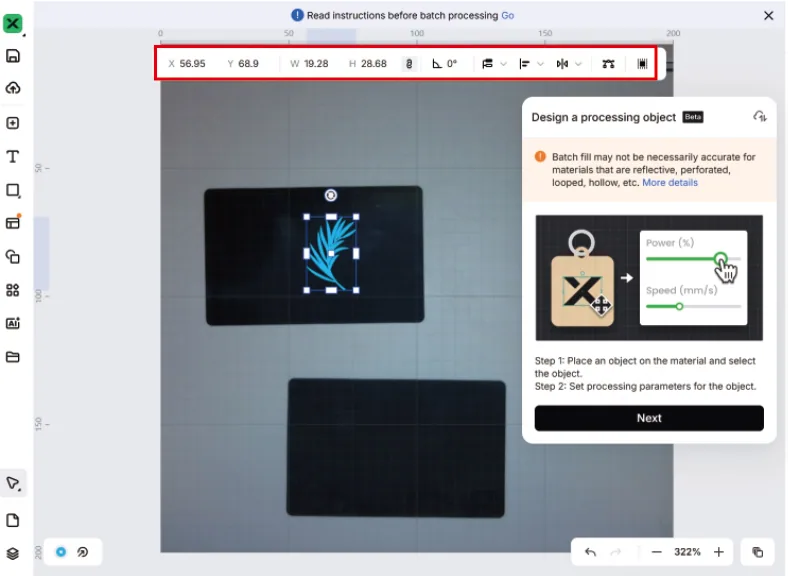Screen dimensions: 788x576
Task: Open the layout template icon with orange dot
Action: tap(13, 223)
